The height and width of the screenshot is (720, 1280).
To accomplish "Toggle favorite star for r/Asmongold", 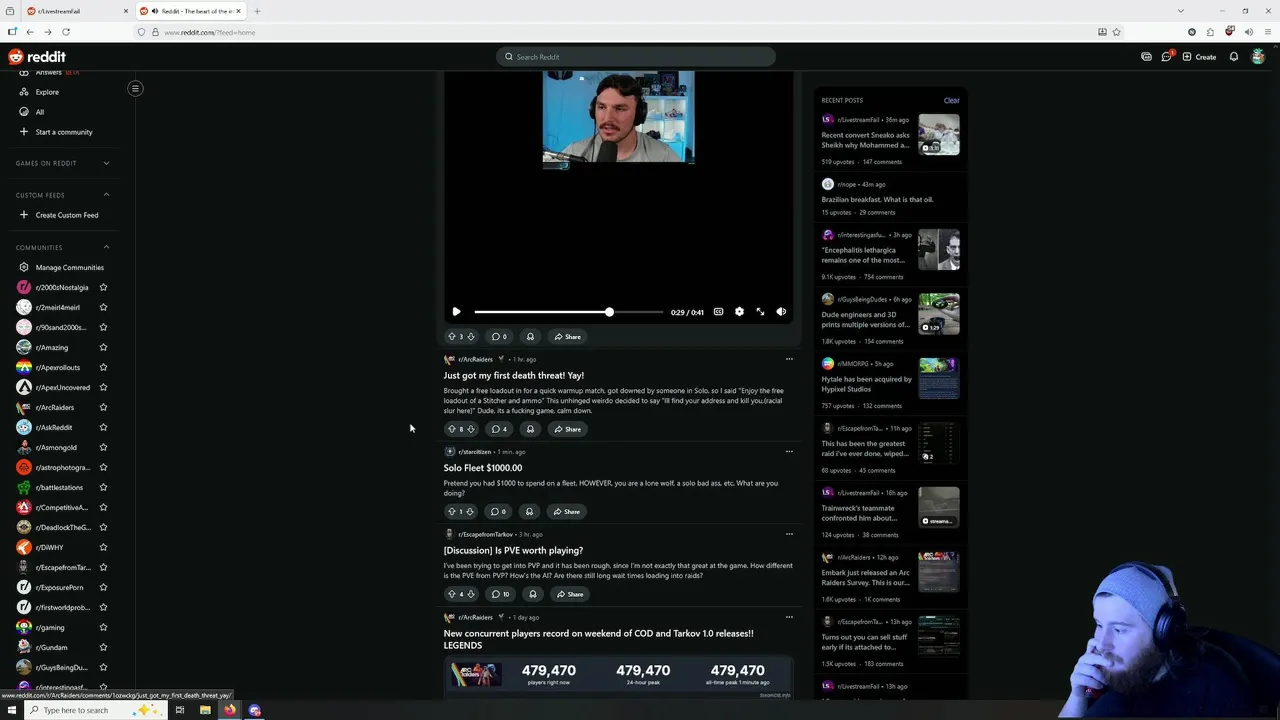I will tap(103, 447).
